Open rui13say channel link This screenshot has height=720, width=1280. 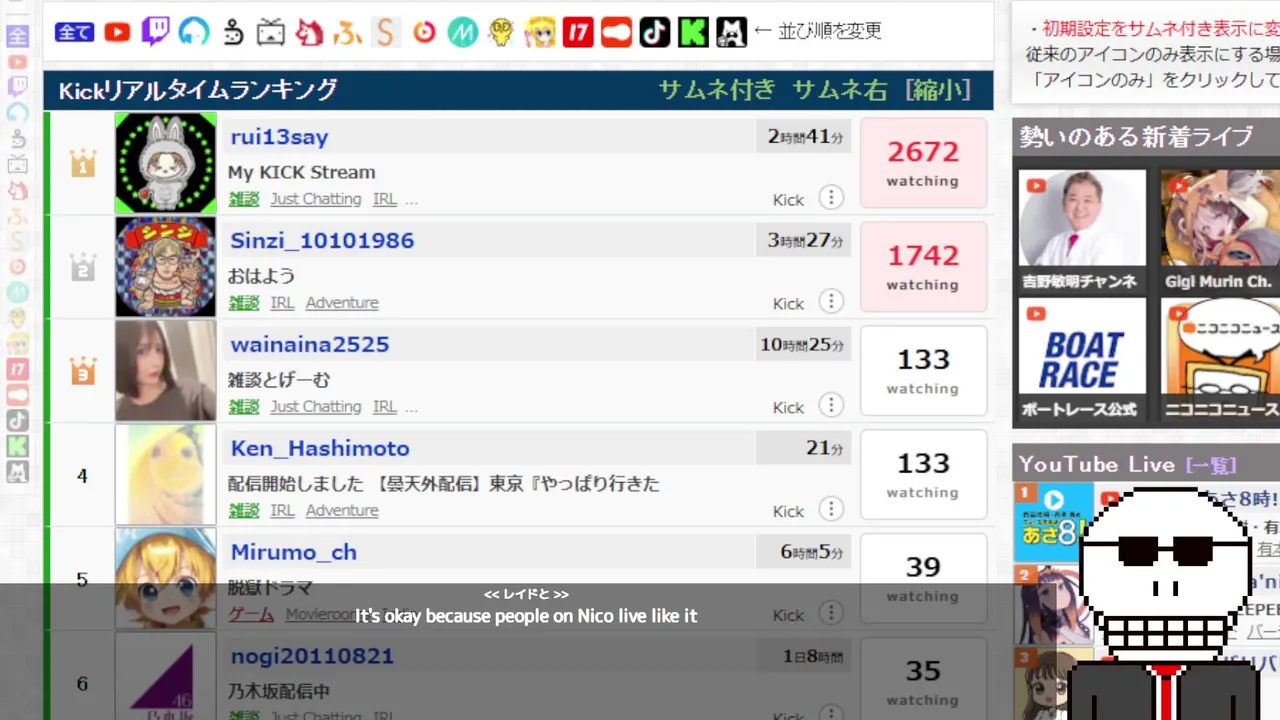point(279,137)
